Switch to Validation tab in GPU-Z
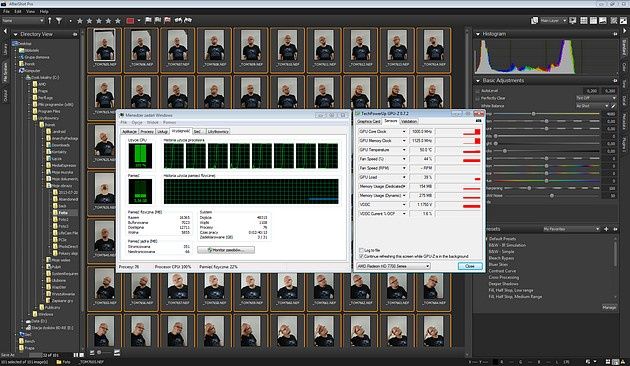630x366 pixels. tap(409, 121)
